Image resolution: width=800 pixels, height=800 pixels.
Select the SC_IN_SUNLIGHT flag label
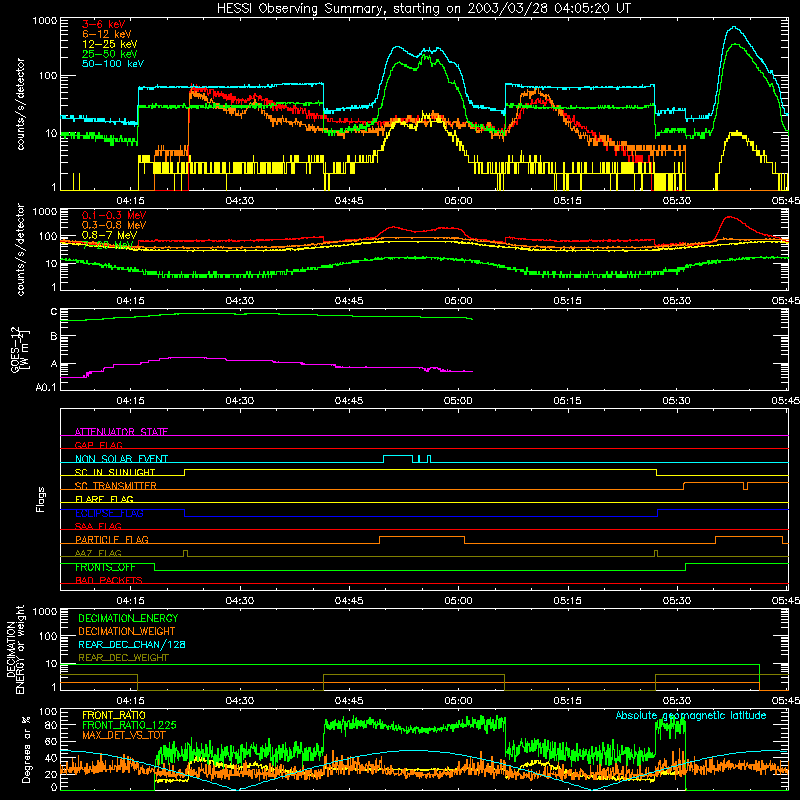coord(115,472)
